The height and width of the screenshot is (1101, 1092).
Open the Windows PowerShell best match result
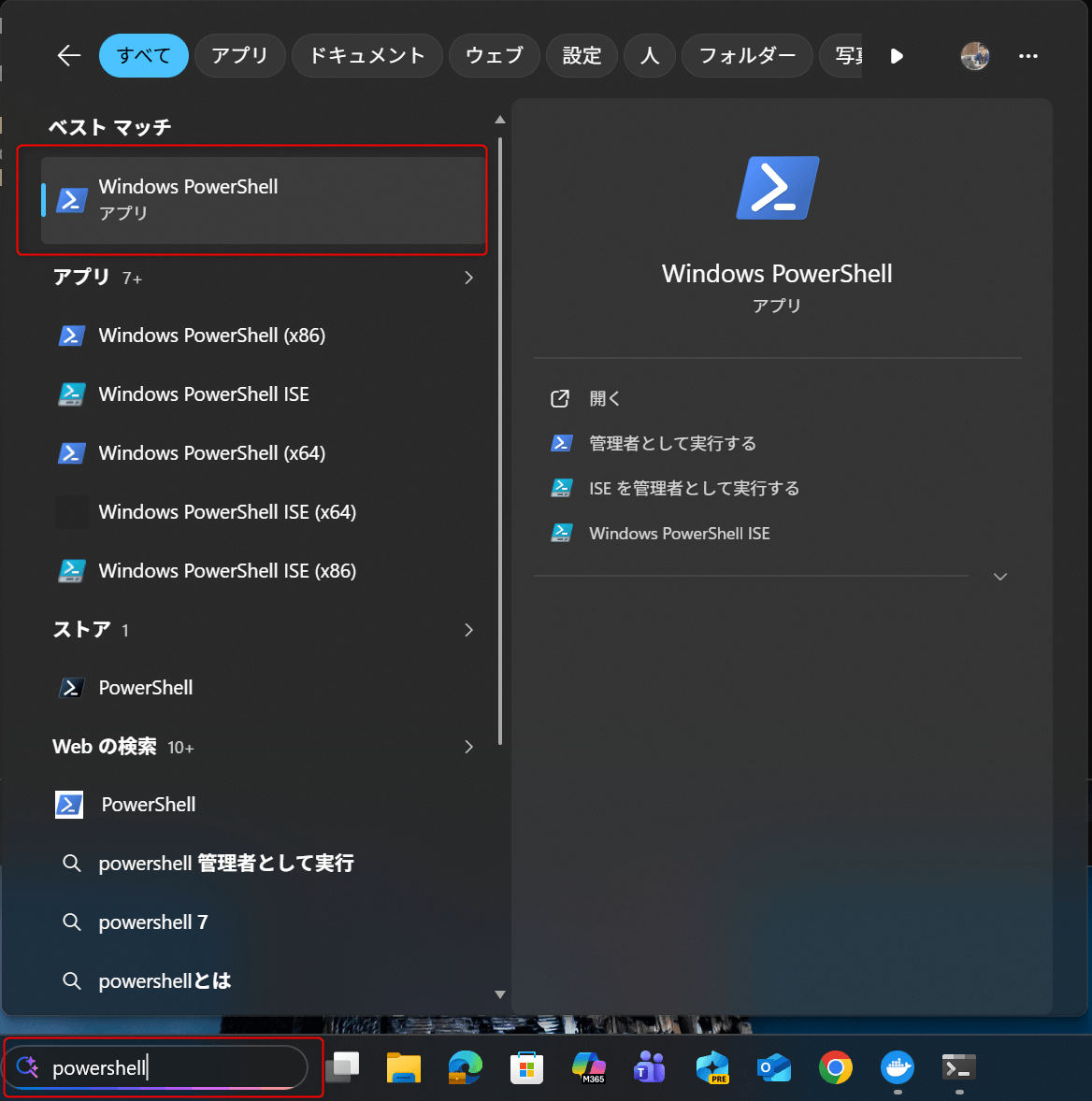pyautogui.click(x=264, y=200)
